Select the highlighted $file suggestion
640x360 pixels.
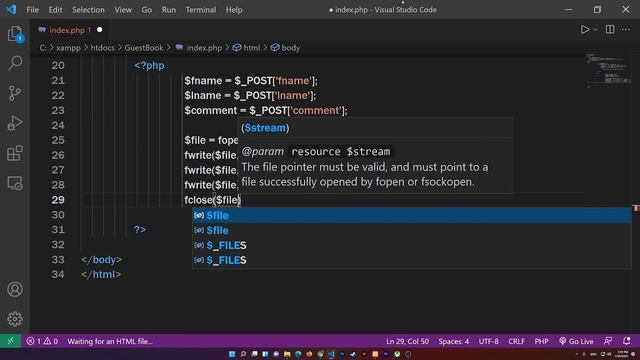coord(412,215)
